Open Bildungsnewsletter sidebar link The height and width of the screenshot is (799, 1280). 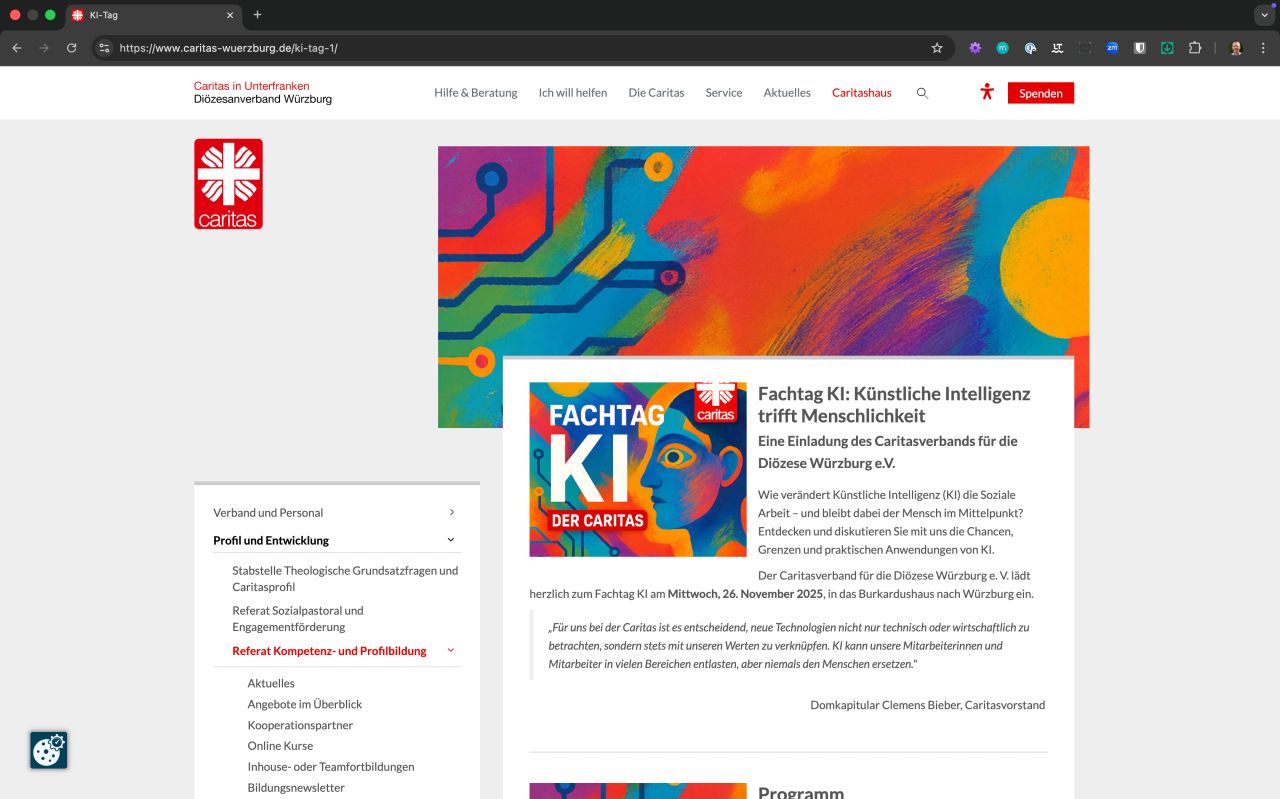tap(296, 788)
